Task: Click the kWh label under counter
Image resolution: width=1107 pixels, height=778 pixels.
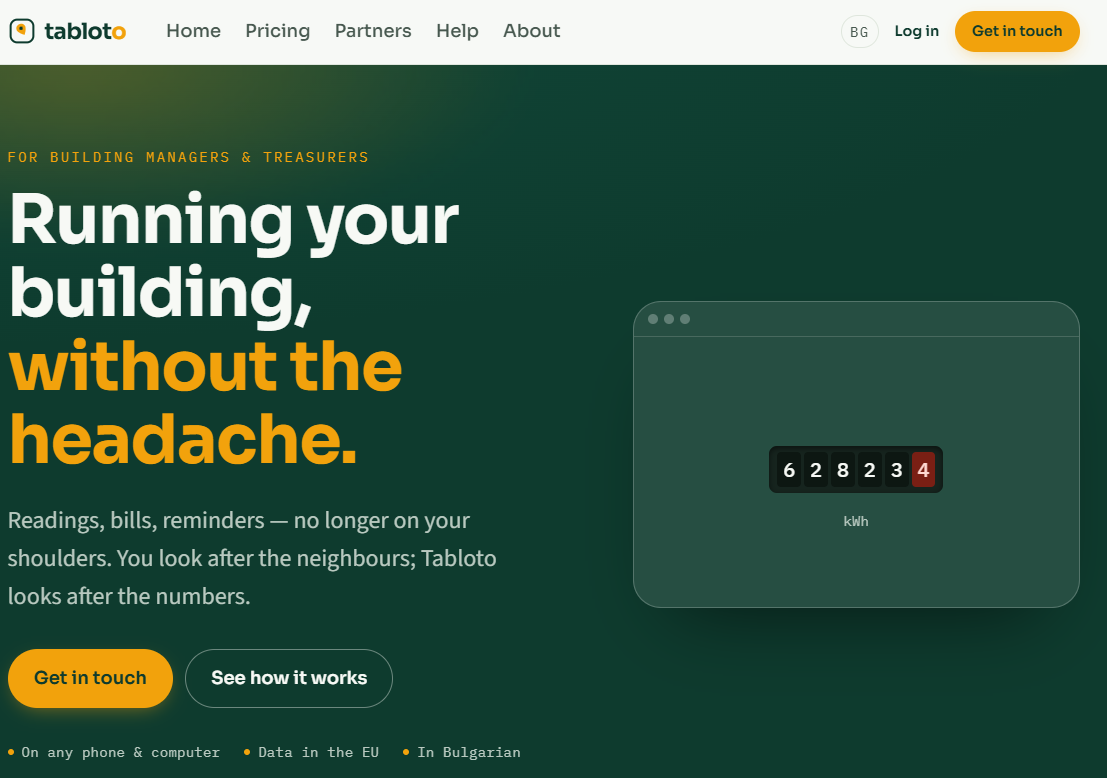Action: click(x=856, y=522)
